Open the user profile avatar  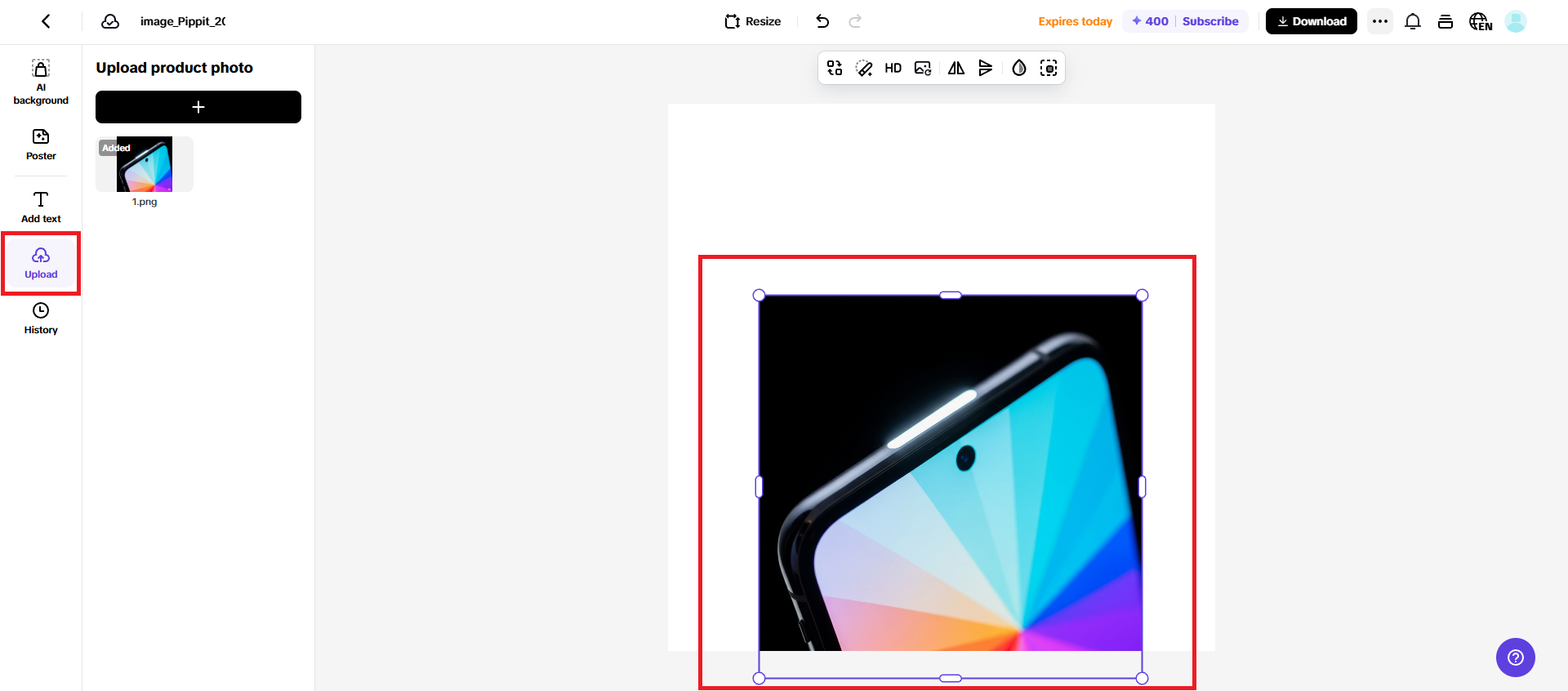point(1516,21)
